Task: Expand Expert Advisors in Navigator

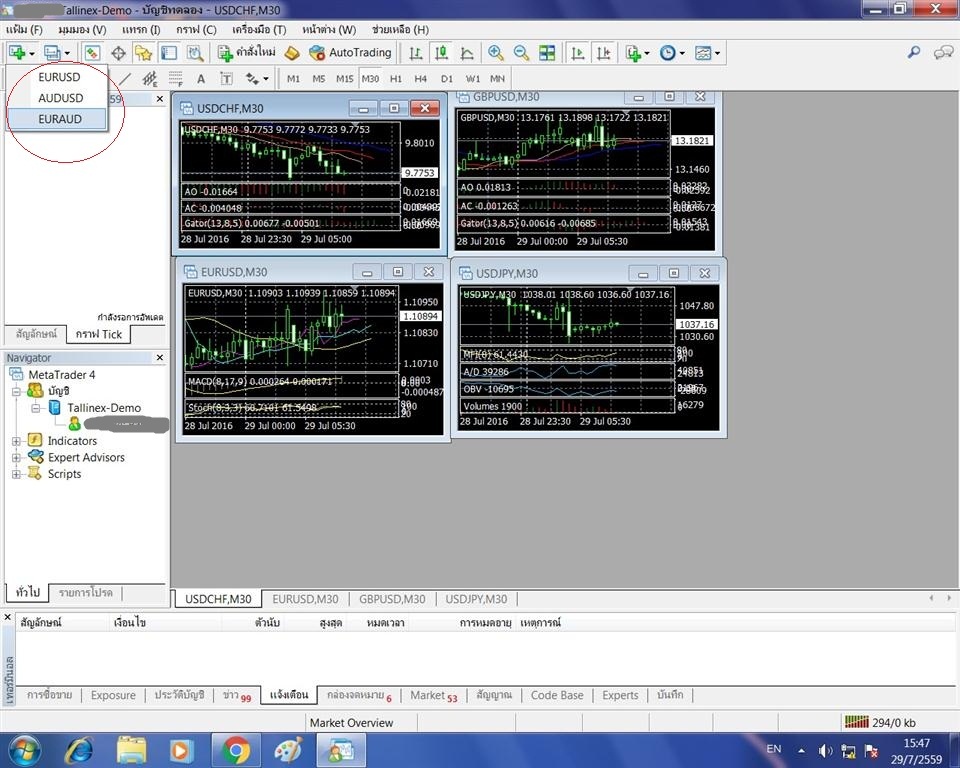Action: [x=16, y=458]
